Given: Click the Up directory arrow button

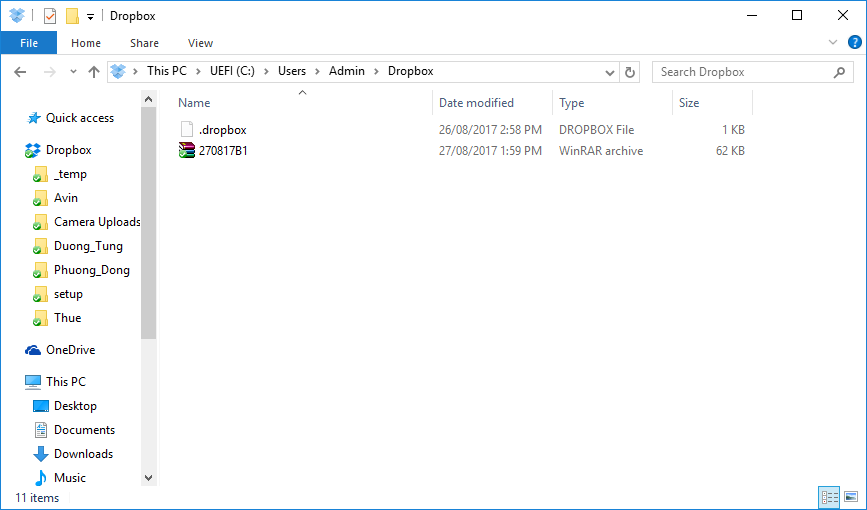Looking at the screenshot, I should coord(94,72).
